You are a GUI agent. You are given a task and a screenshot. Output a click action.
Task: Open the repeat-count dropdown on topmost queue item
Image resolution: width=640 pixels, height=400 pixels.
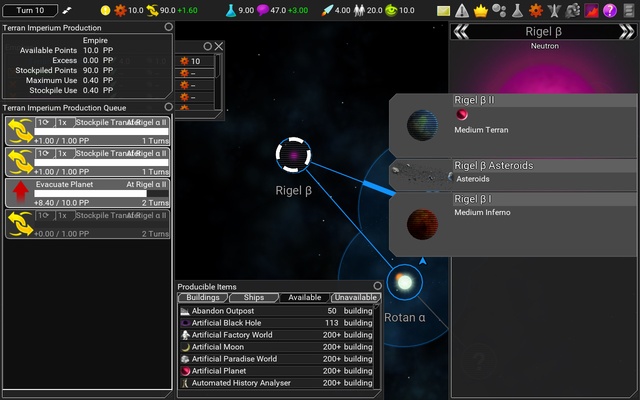[44, 122]
